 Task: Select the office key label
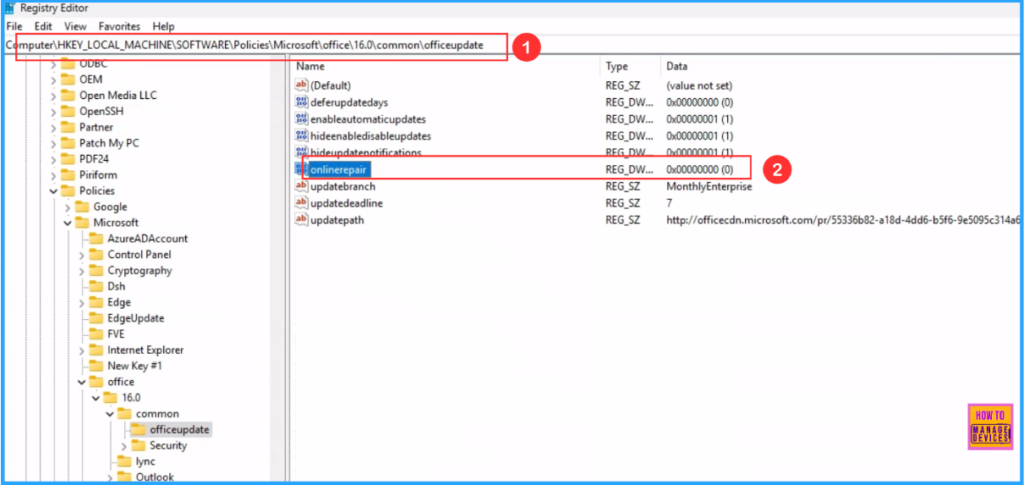click(x=121, y=382)
